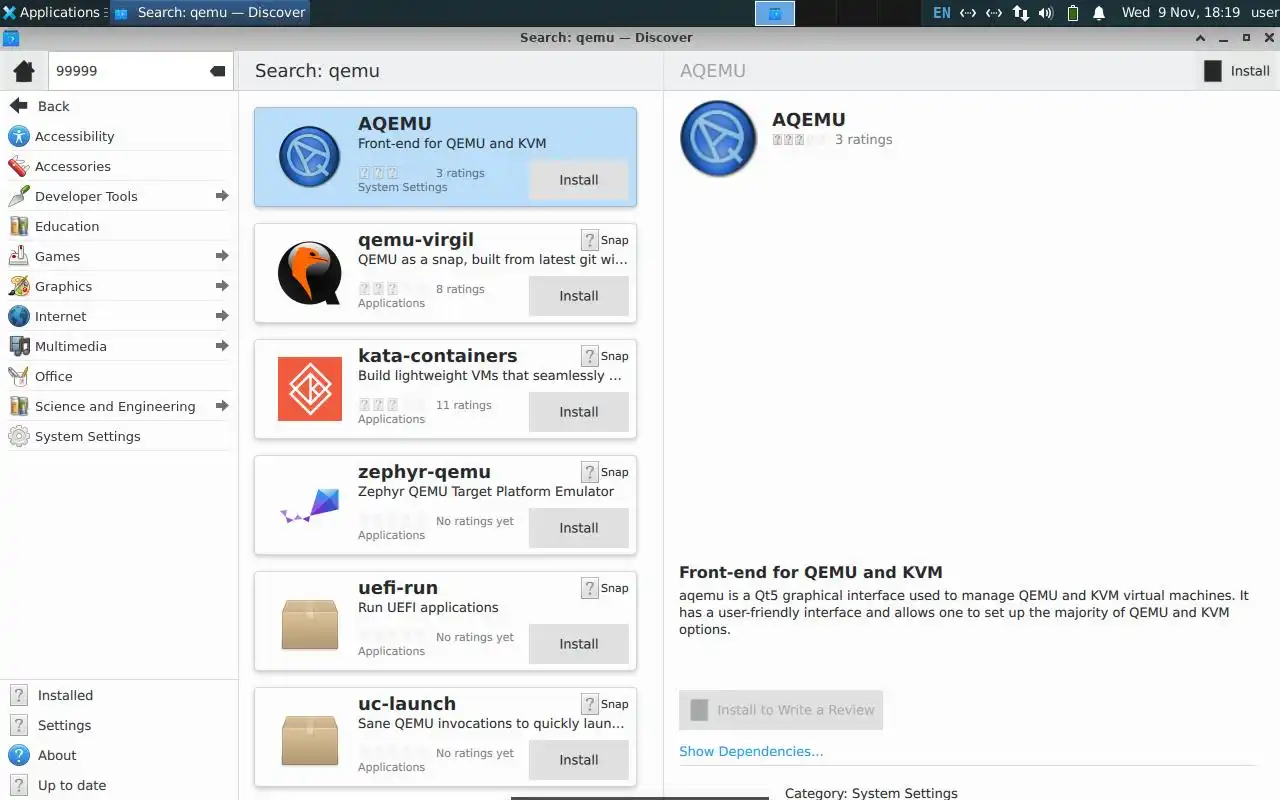Click the Accessories category icon
The width and height of the screenshot is (1280, 800).
tap(18, 166)
